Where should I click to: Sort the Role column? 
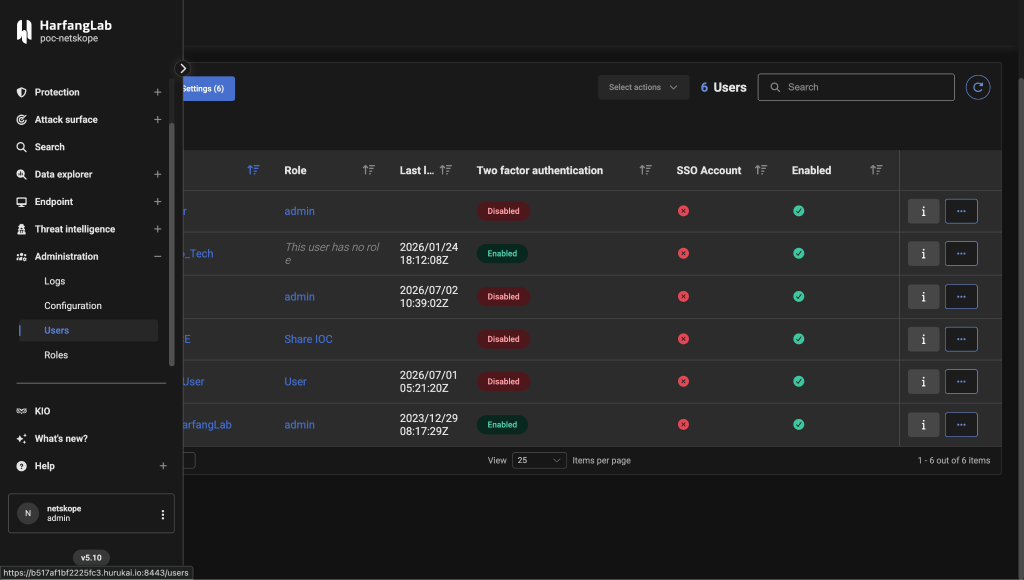[x=368, y=170]
